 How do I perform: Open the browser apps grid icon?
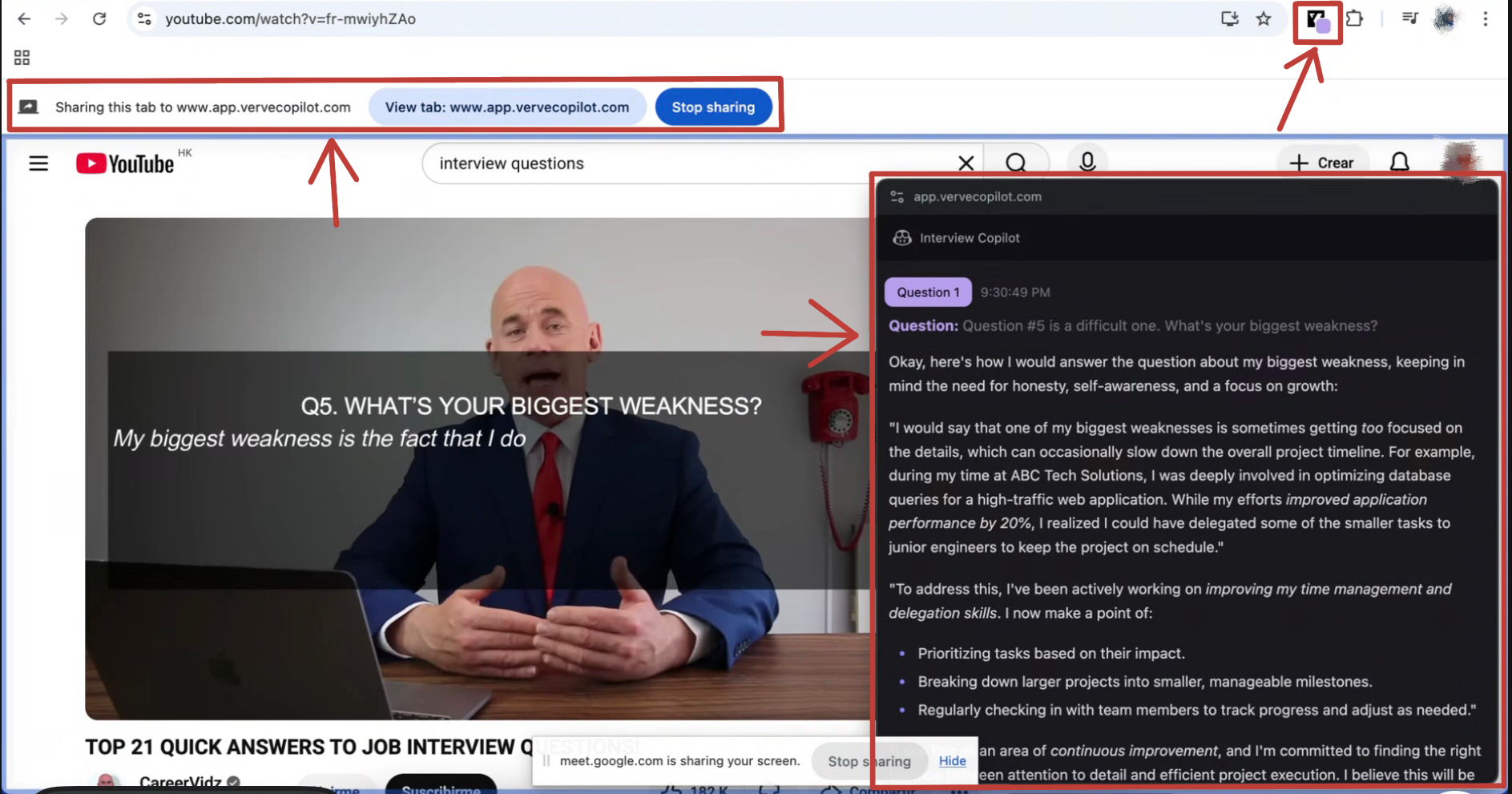coord(22,58)
